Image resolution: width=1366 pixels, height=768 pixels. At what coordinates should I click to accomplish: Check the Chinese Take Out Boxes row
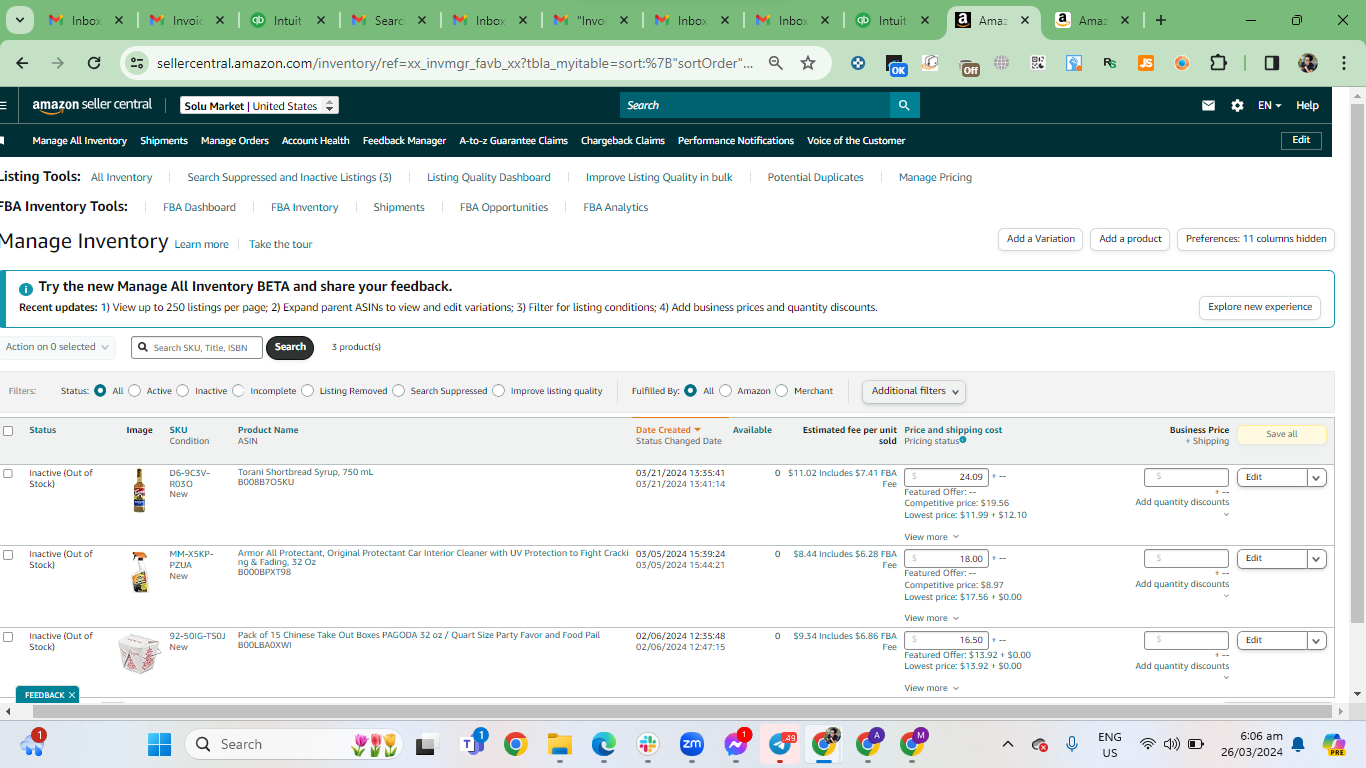(8, 636)
